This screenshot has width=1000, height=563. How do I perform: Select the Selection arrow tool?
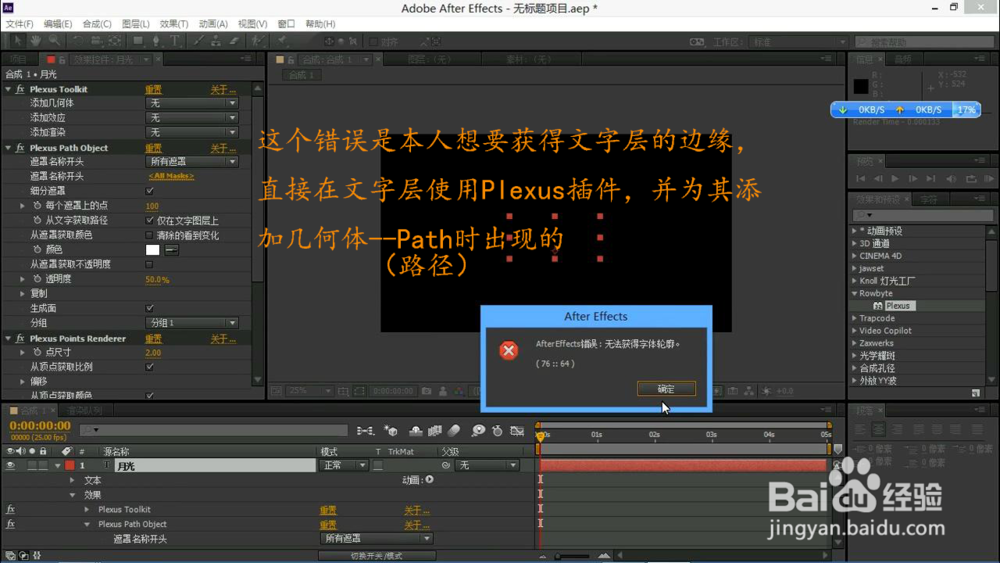[17, 41]
